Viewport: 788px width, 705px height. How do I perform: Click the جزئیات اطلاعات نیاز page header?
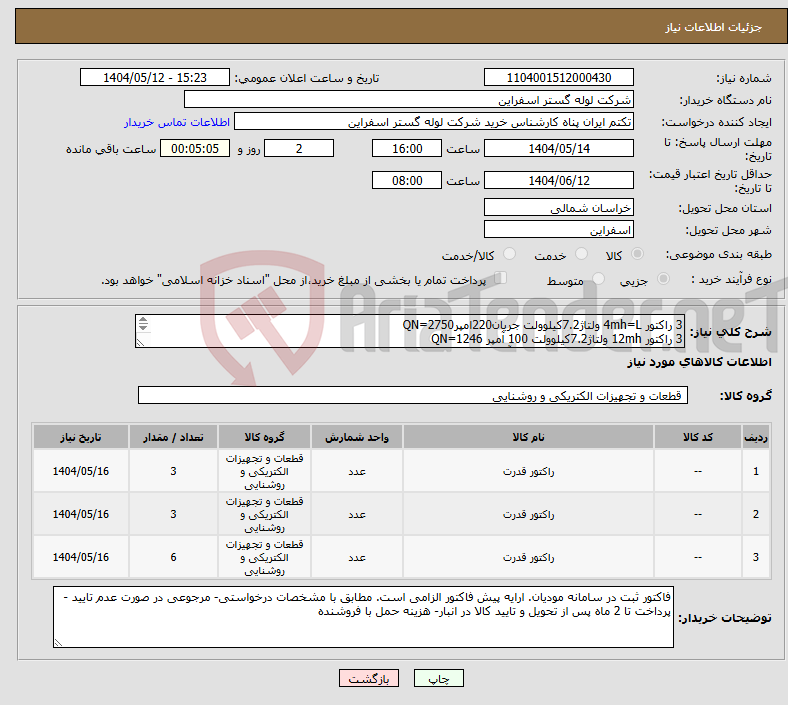[x=714, y=27]
